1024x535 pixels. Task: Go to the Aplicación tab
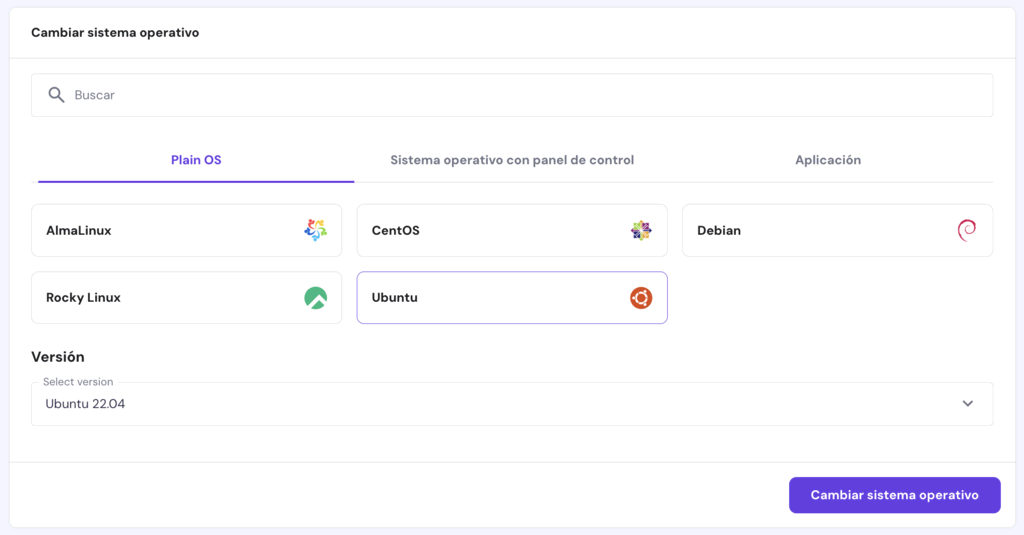click(x=828, y=160)
